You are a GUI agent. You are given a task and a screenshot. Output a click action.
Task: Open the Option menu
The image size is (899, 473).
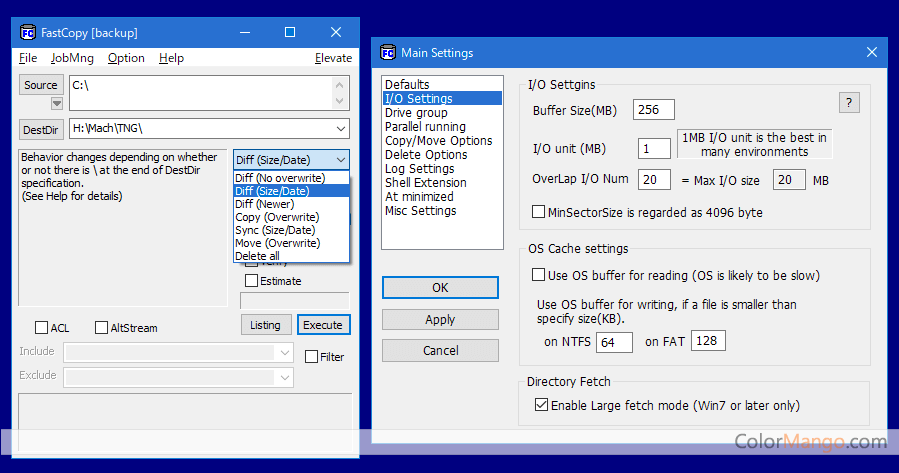tap(126, 58)
